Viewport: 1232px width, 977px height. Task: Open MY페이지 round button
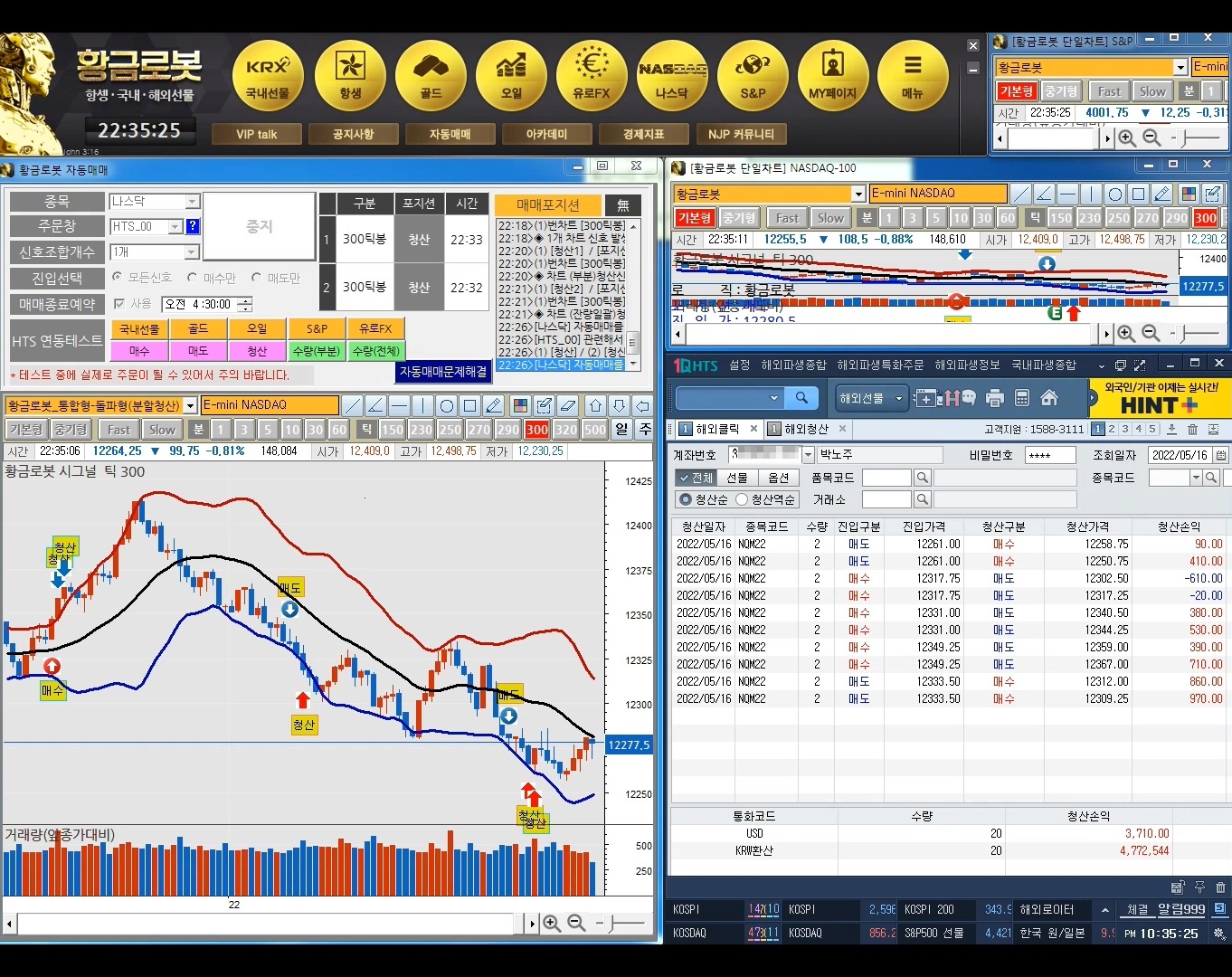click(x=833, y=76)
